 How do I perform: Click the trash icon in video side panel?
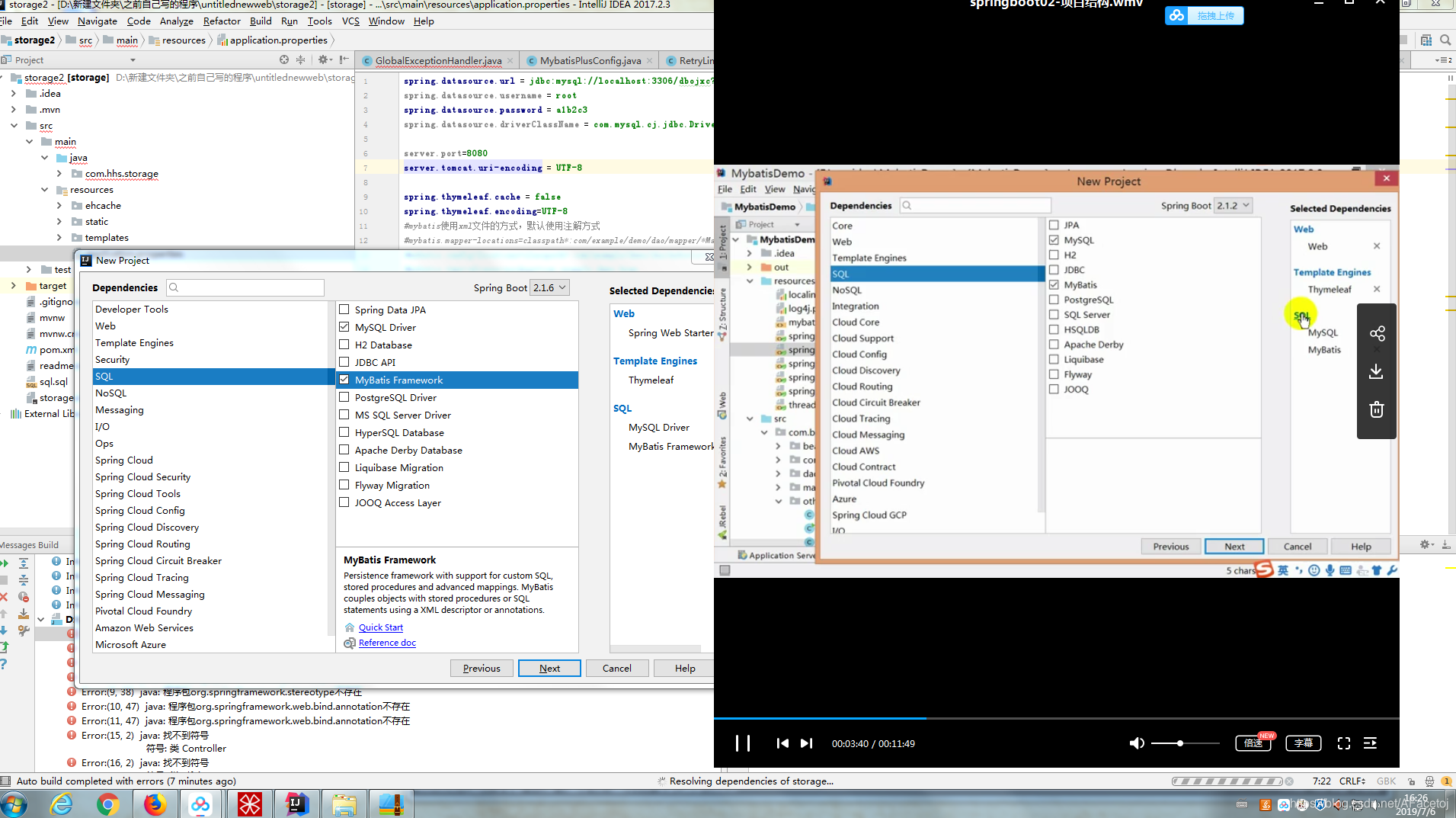coord(1376,409)
